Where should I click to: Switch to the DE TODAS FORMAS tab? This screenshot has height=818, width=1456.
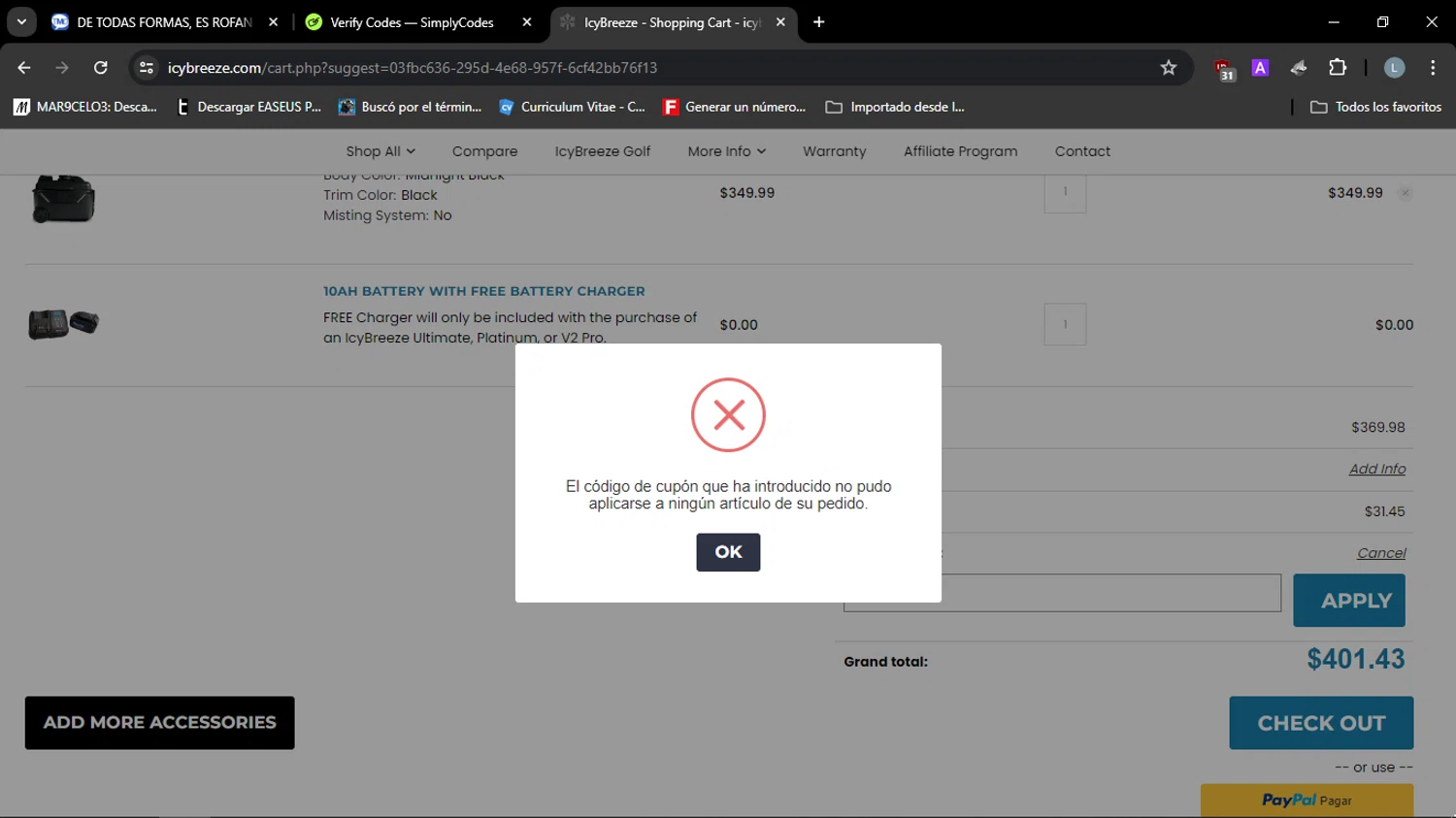click(164, 22)
